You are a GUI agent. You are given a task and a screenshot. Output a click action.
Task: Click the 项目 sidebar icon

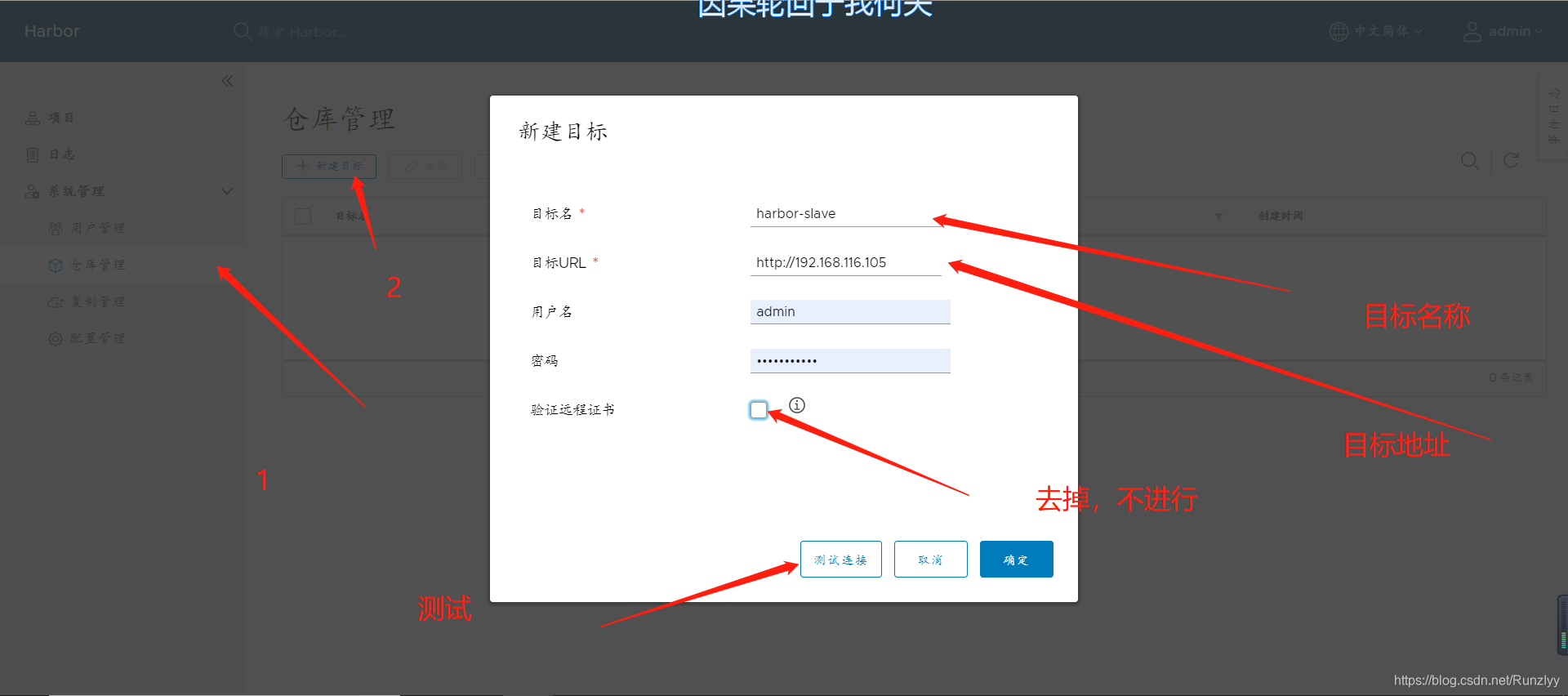point(33,118)
